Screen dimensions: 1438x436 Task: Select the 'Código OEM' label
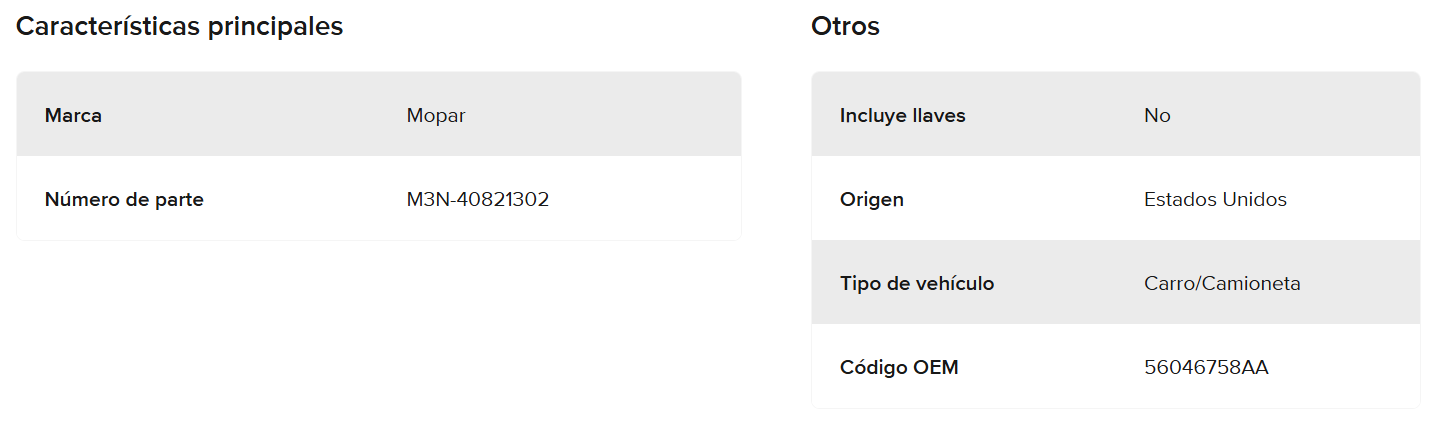(x=899, y=368)
